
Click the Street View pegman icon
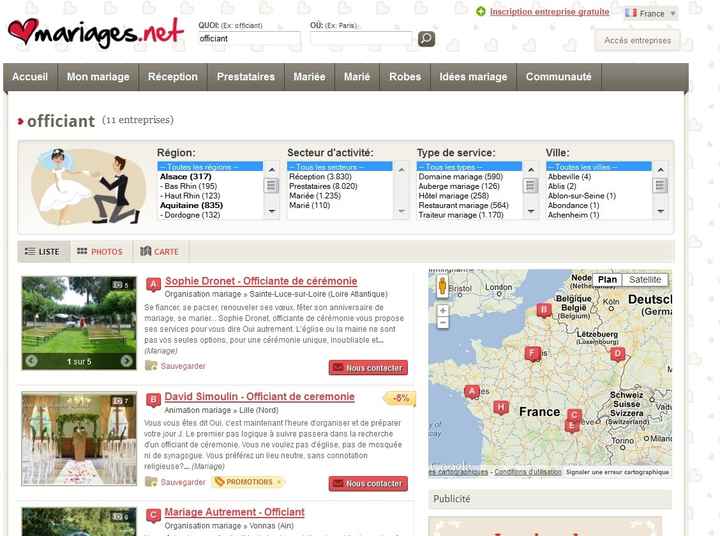point(442,286)
